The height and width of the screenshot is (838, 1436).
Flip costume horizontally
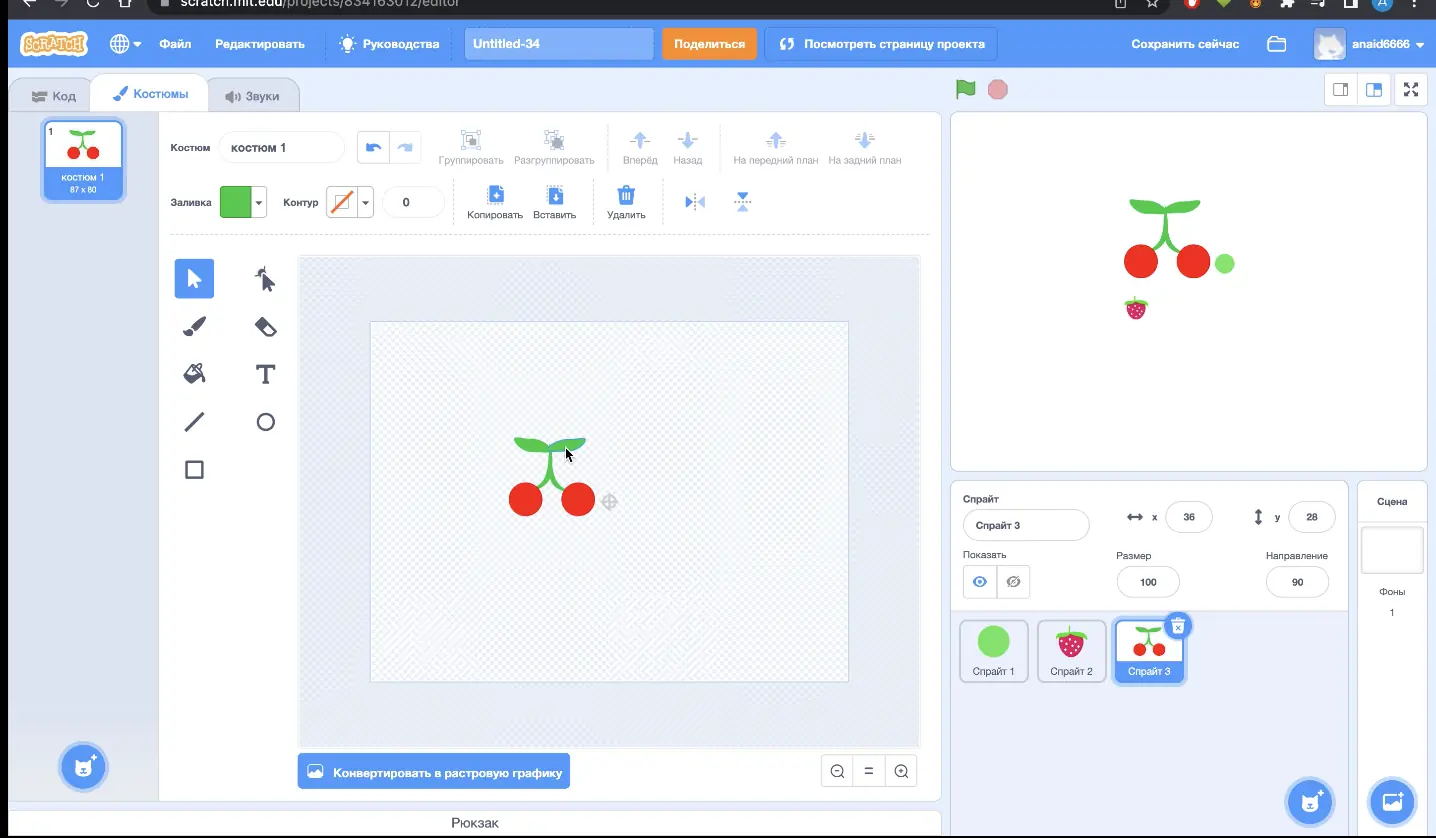(x=695, y=202)
